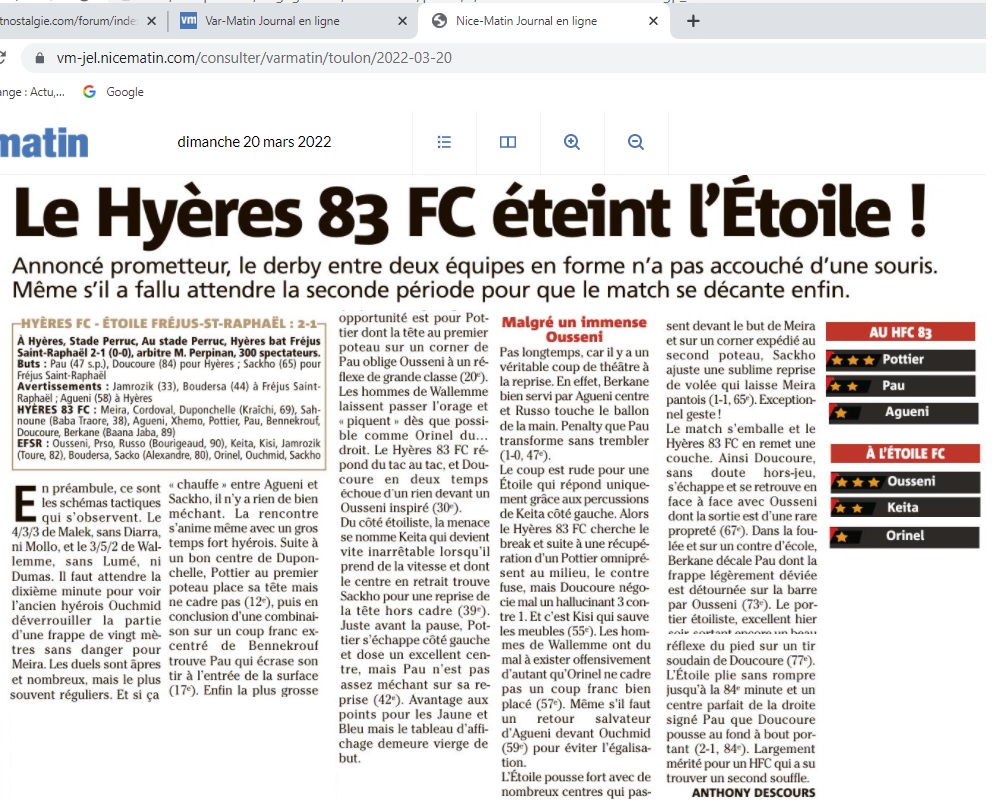
Task: Open the table of contents list icon
Action: pos(444,142)
